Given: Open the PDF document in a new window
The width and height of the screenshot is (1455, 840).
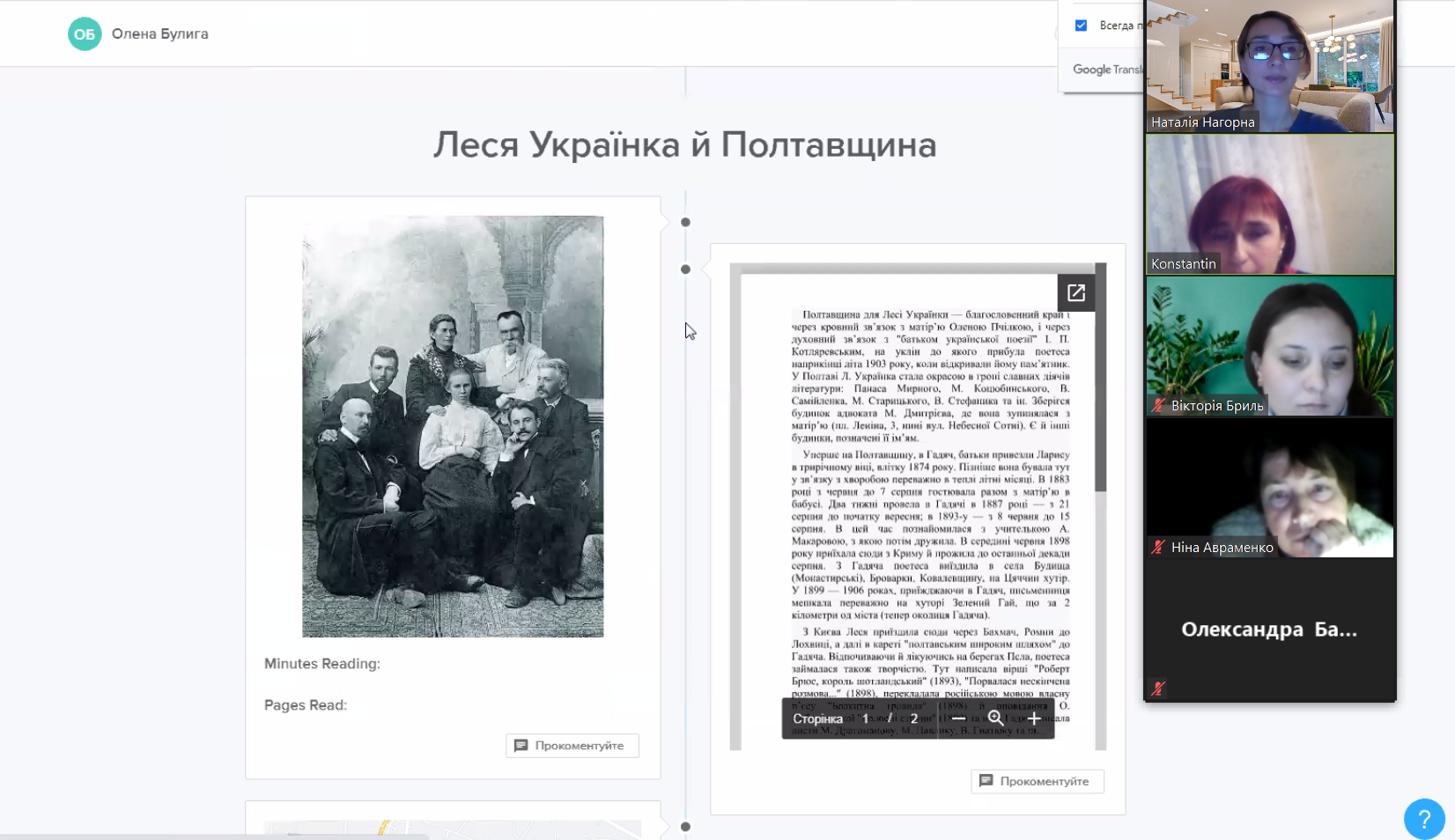Looking at the screenshot, I should [x=1075, y=293].
